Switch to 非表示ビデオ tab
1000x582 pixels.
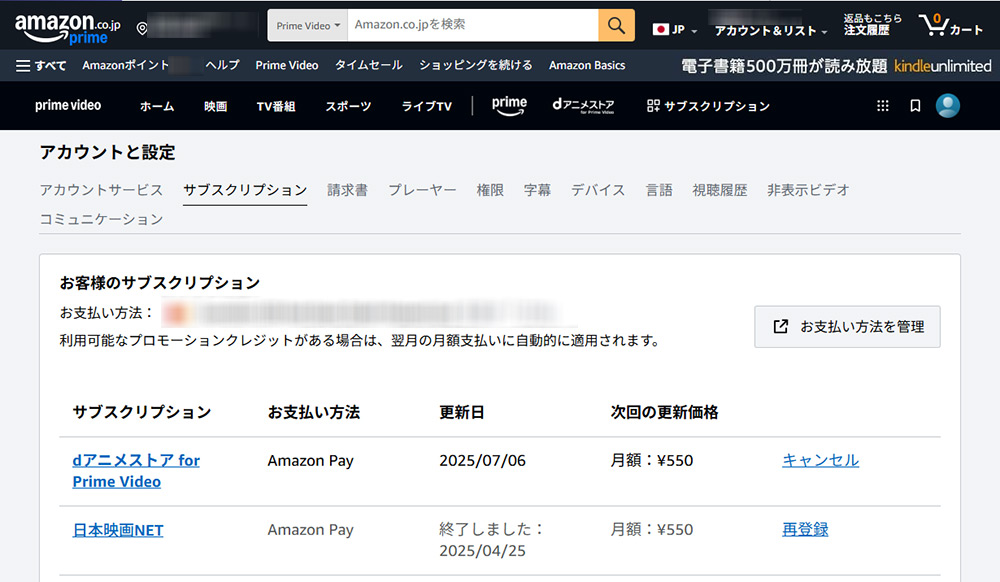808,190
